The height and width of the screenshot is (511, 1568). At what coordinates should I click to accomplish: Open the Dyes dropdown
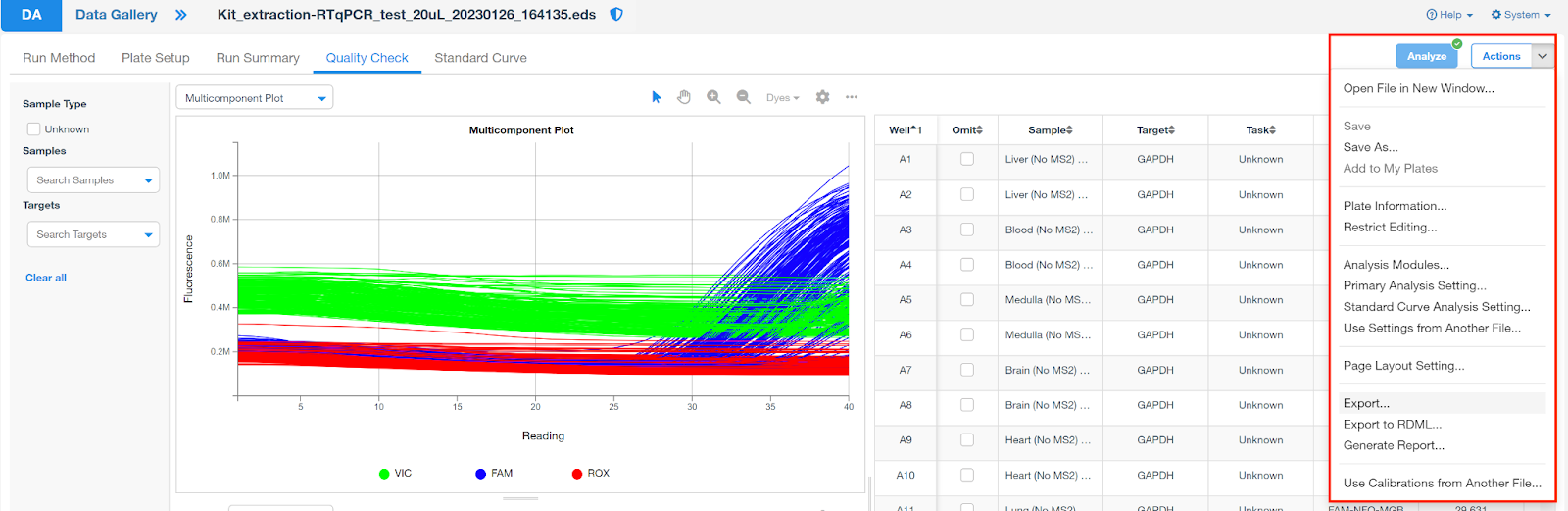pyautogui.click(x=783, y=97)
